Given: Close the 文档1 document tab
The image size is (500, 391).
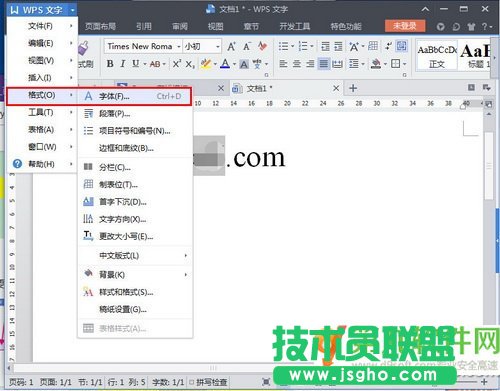Looking at the screenshot, I should tap(336, 88).
